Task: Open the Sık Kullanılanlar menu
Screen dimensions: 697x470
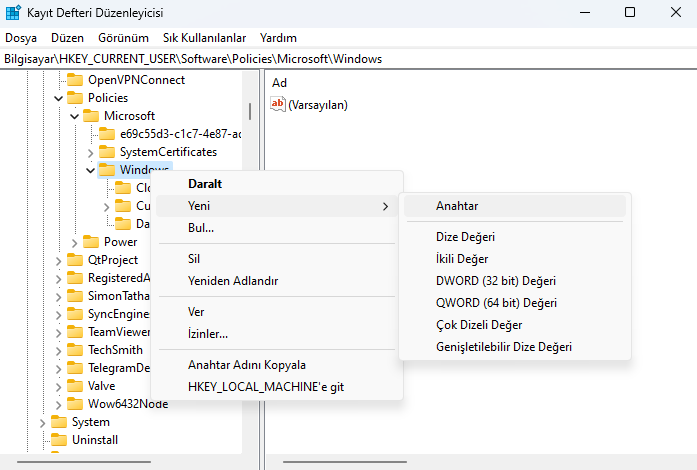Action: click(x=206, y=38)
